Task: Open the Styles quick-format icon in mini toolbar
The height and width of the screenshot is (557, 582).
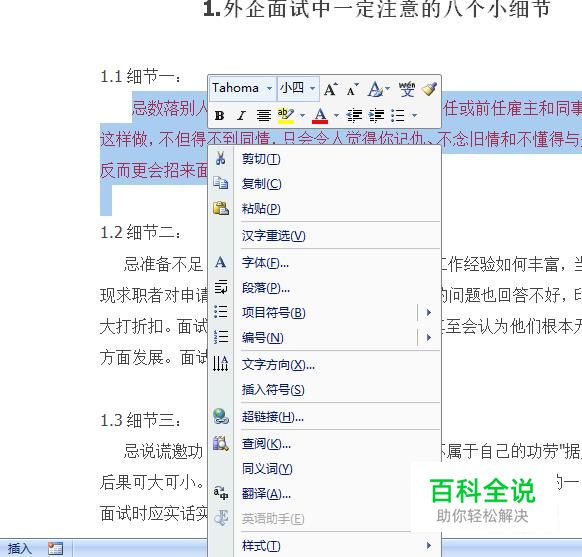Action: point(376,89)
